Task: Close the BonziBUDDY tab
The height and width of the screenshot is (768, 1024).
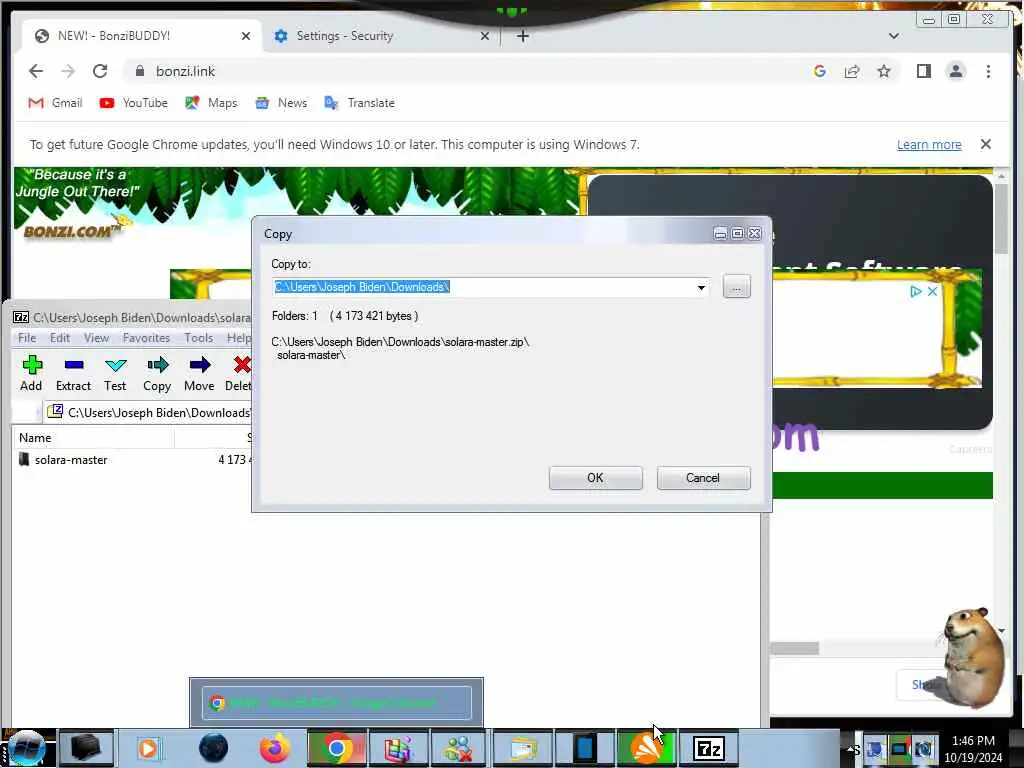Action: tap(246, 36)
